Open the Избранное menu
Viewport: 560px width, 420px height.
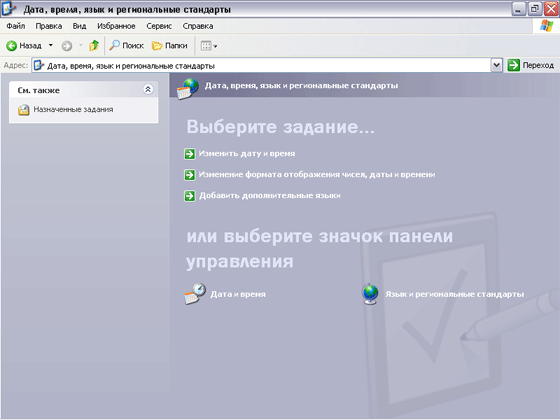[116, 26]
